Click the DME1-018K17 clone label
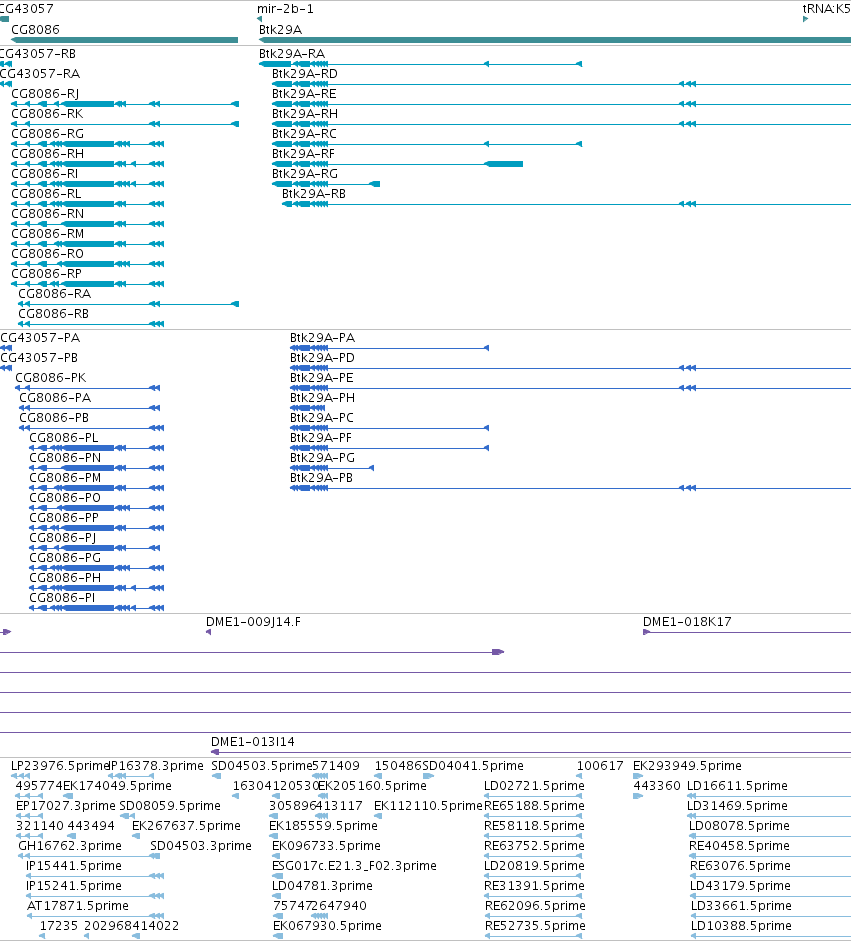This screenshot has height=941, width=851. coord(687,622)
